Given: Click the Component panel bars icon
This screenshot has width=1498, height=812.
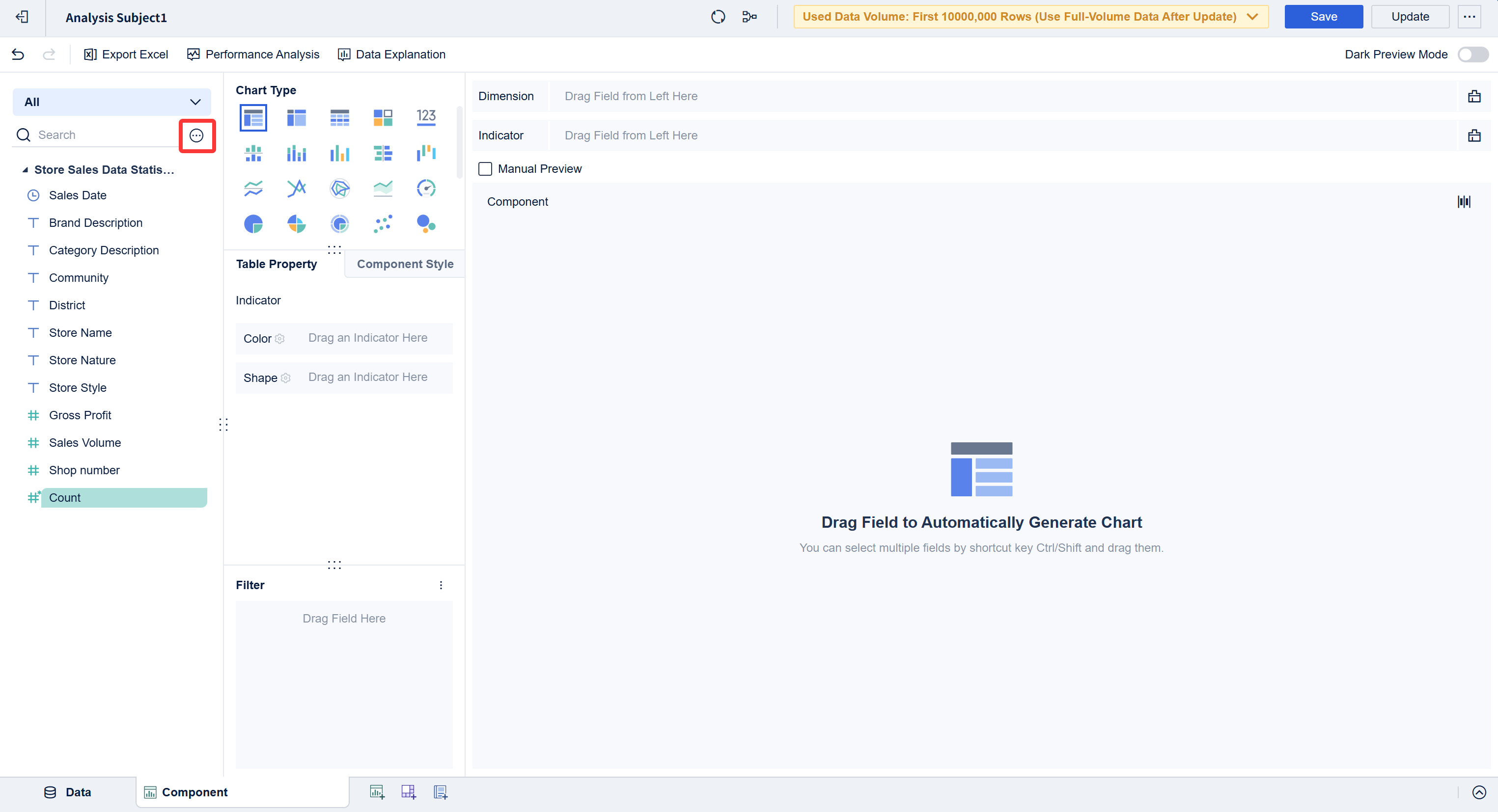Looking at the screenshot, I should (x=1464, y=202).
